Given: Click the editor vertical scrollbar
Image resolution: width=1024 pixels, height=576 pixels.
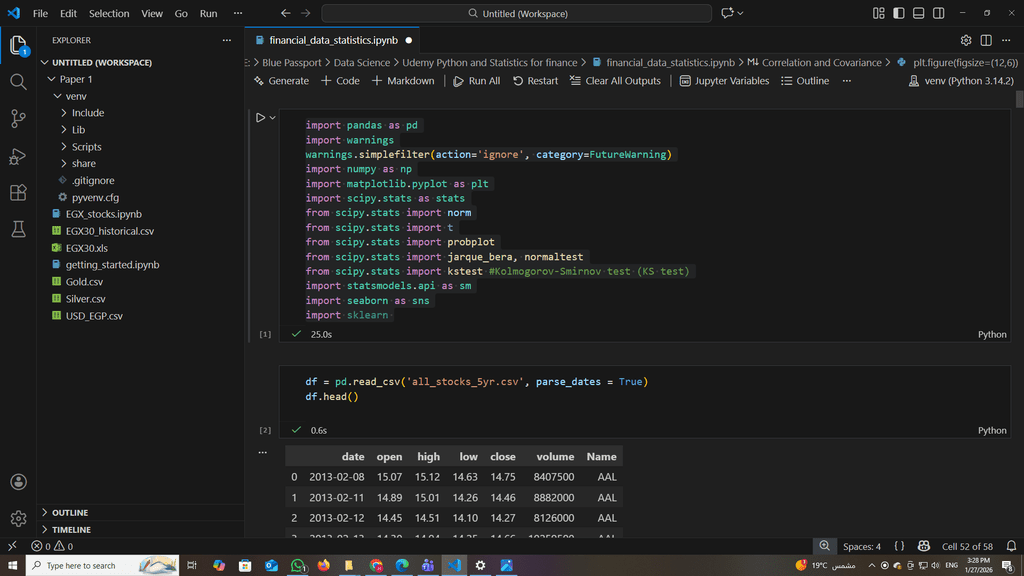Looking at the screenshot, I should (1019, 100).
